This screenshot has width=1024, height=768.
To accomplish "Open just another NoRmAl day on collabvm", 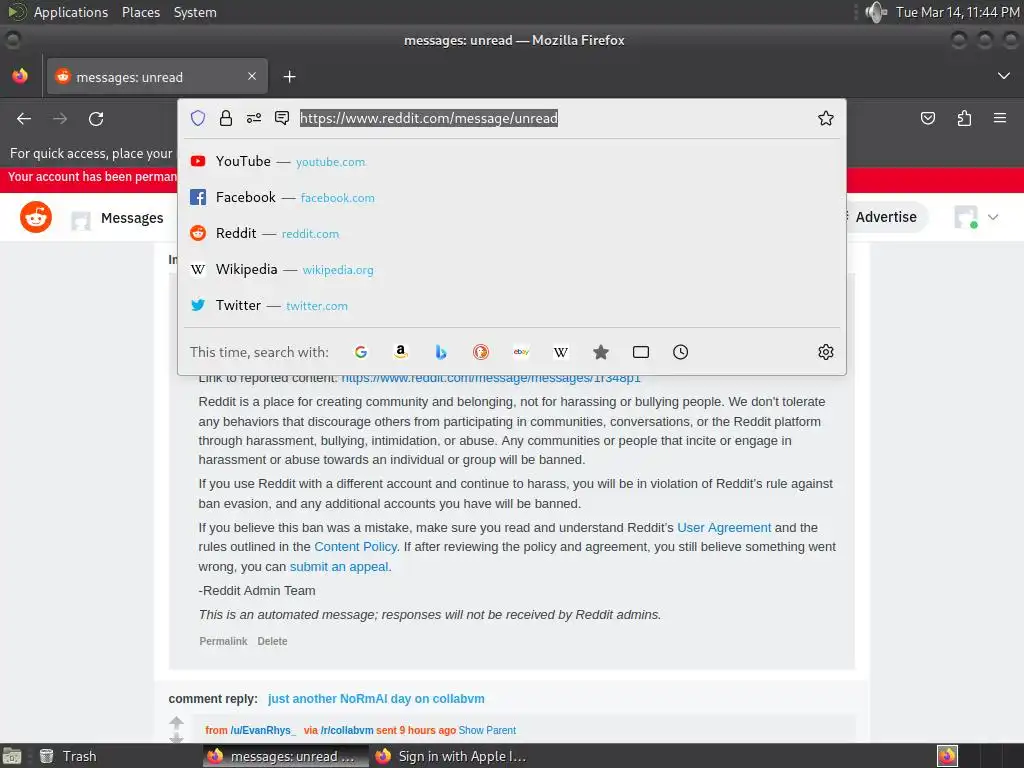I will pos(376,699).
